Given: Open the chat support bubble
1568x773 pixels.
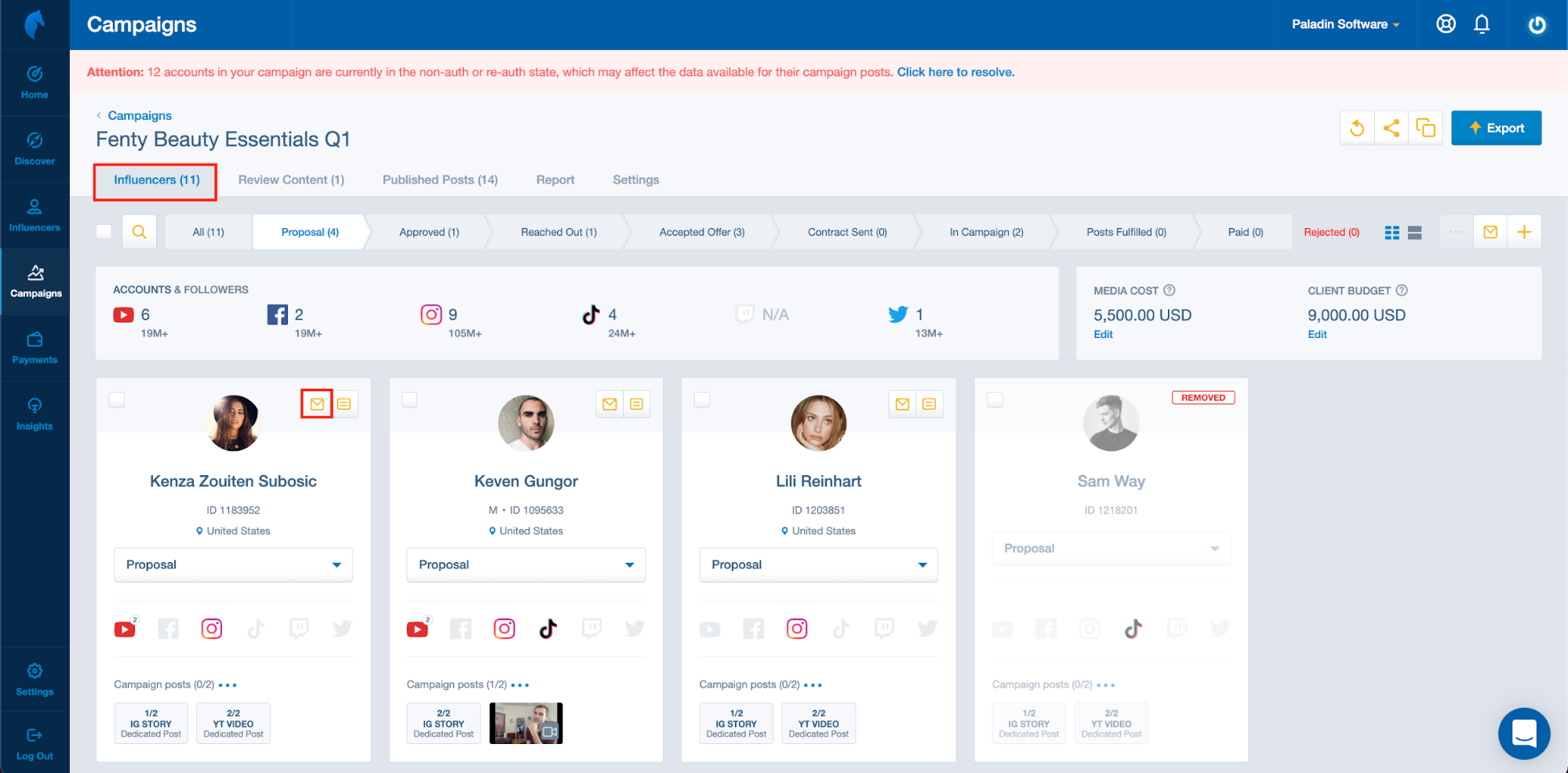Looking at the screenshot, I should tap(1524, 734).
